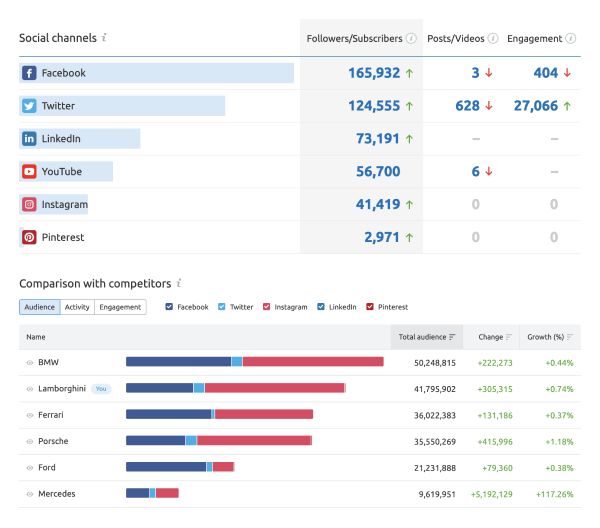600x528 pixels.
Task: Click Lamborghini's dark blue Facebook bar segment
Action: click(160, 388)
